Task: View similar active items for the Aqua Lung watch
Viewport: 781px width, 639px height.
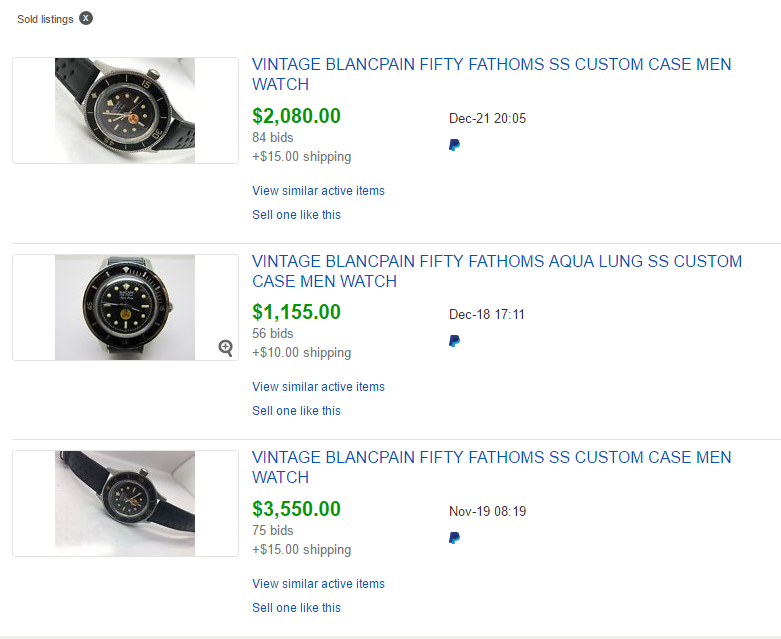Action: pos(318,387)
